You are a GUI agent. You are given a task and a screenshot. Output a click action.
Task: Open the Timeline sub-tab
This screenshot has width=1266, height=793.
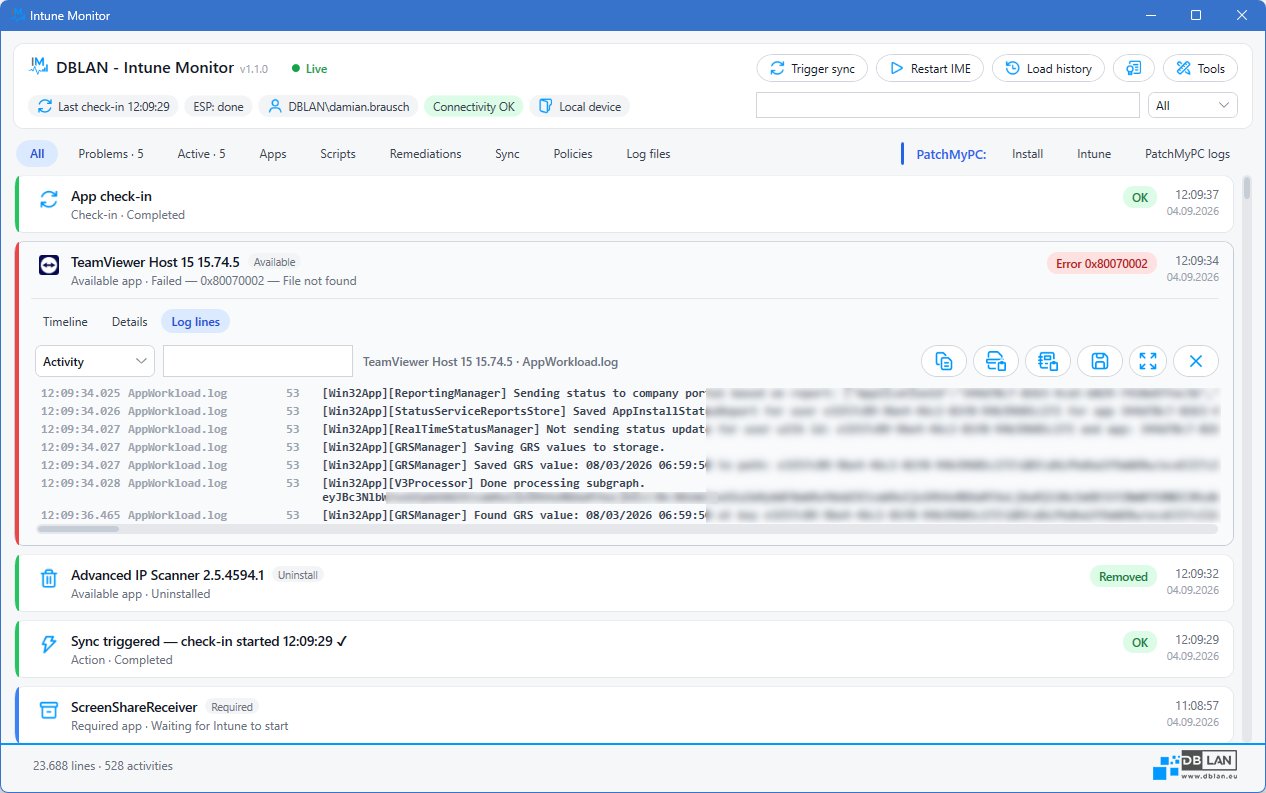65,322
